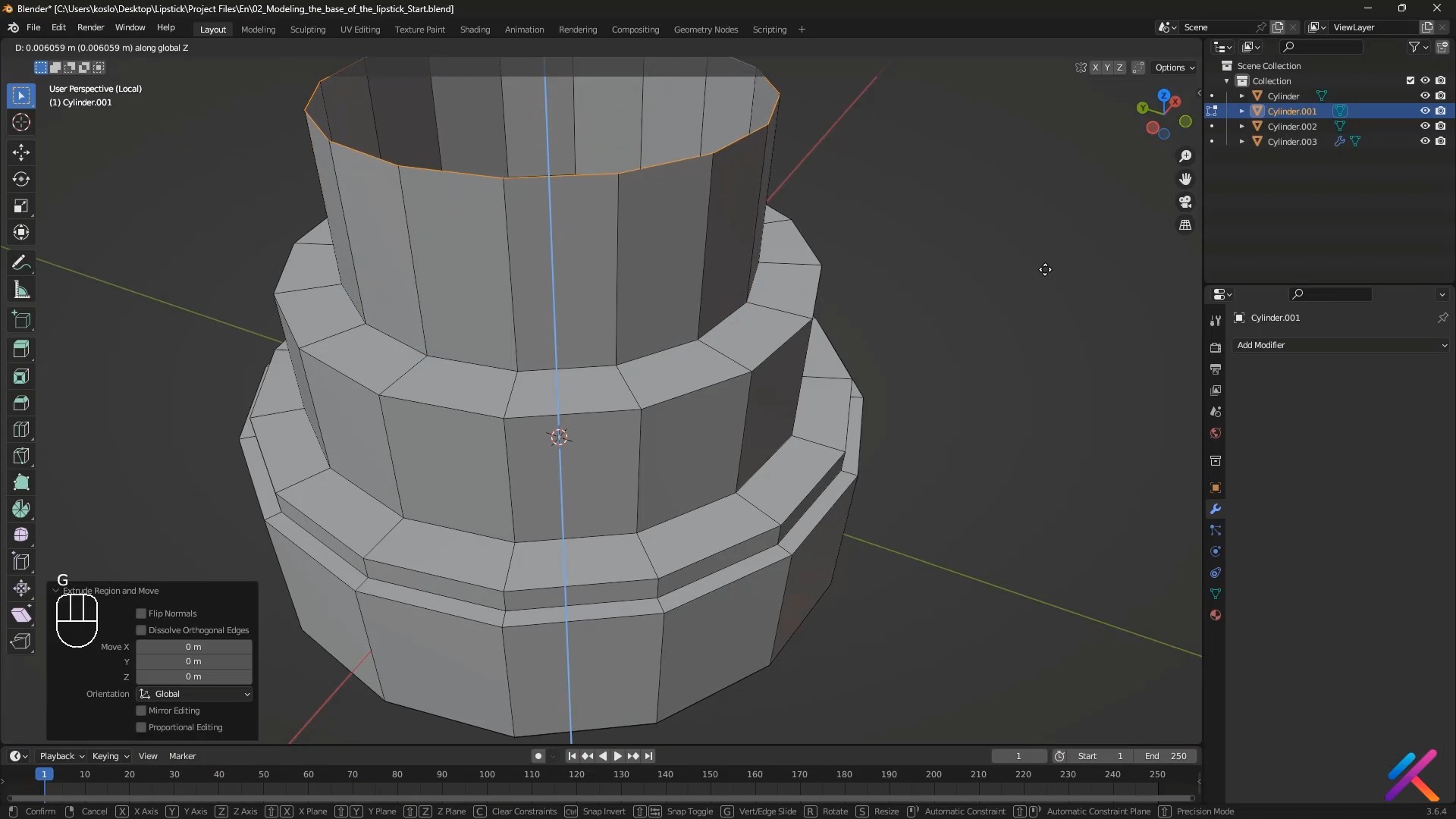Open the Orientation Global dropdown
Viewport: 1456px width, 819px height.
[x=194, y=694]
